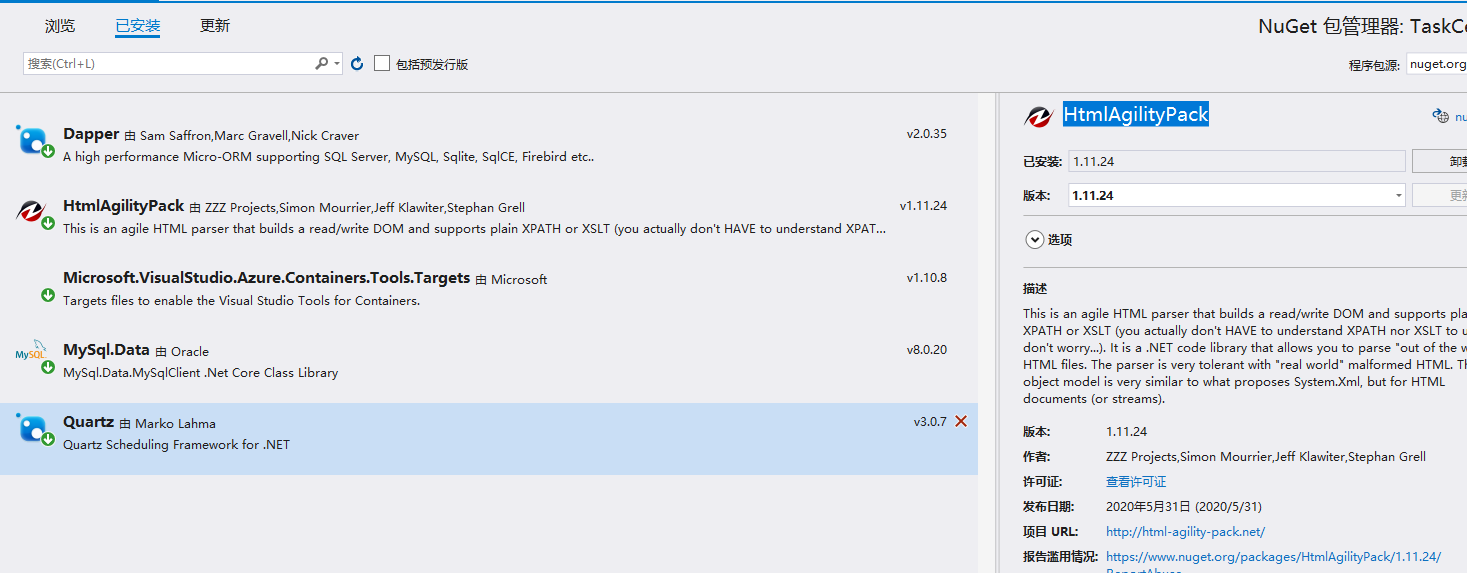Click the nuget.org globe icon in details
This screenshot has width=1467, height=573.
pos(1441,116)
